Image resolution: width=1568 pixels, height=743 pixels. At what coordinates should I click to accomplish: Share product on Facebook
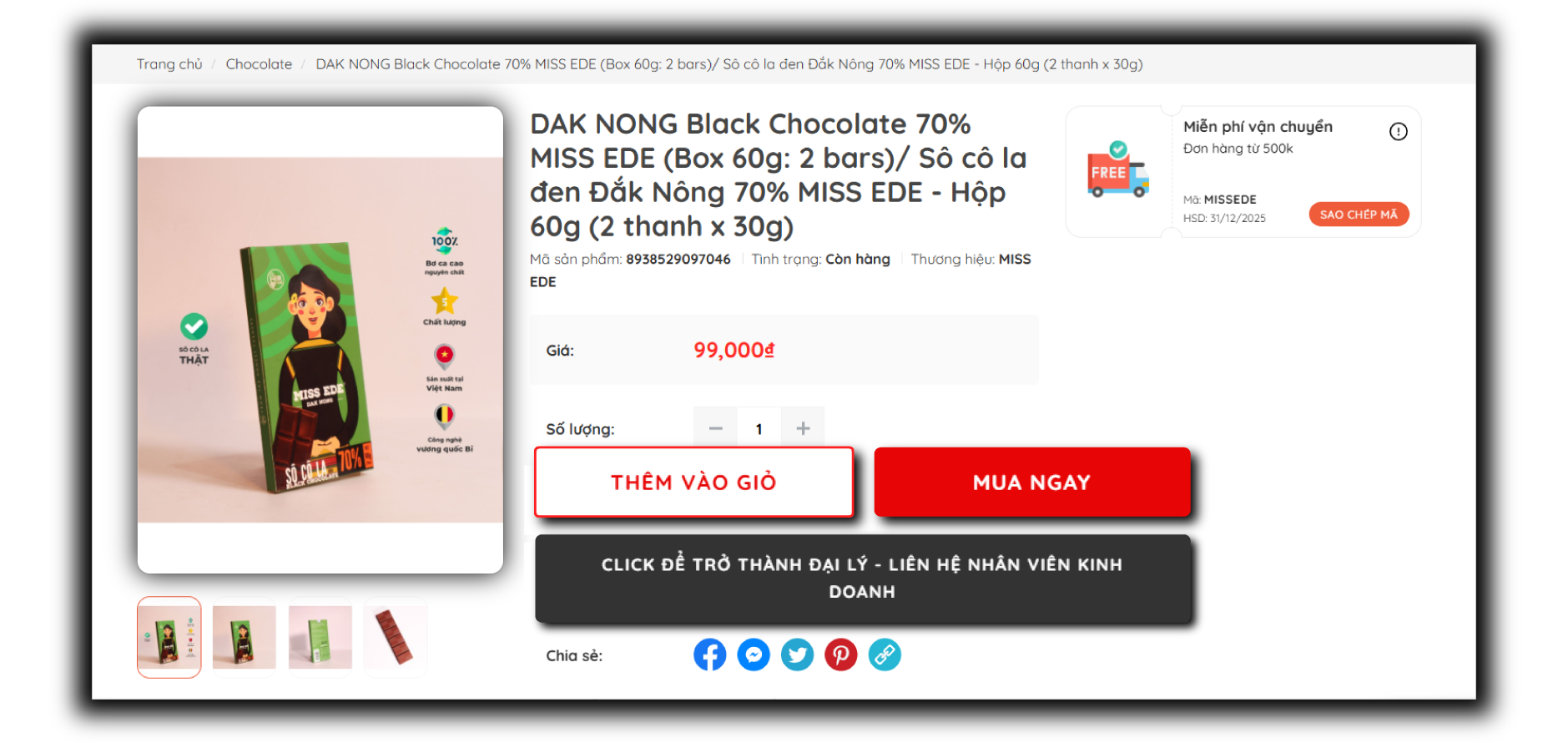coord(709,655)
